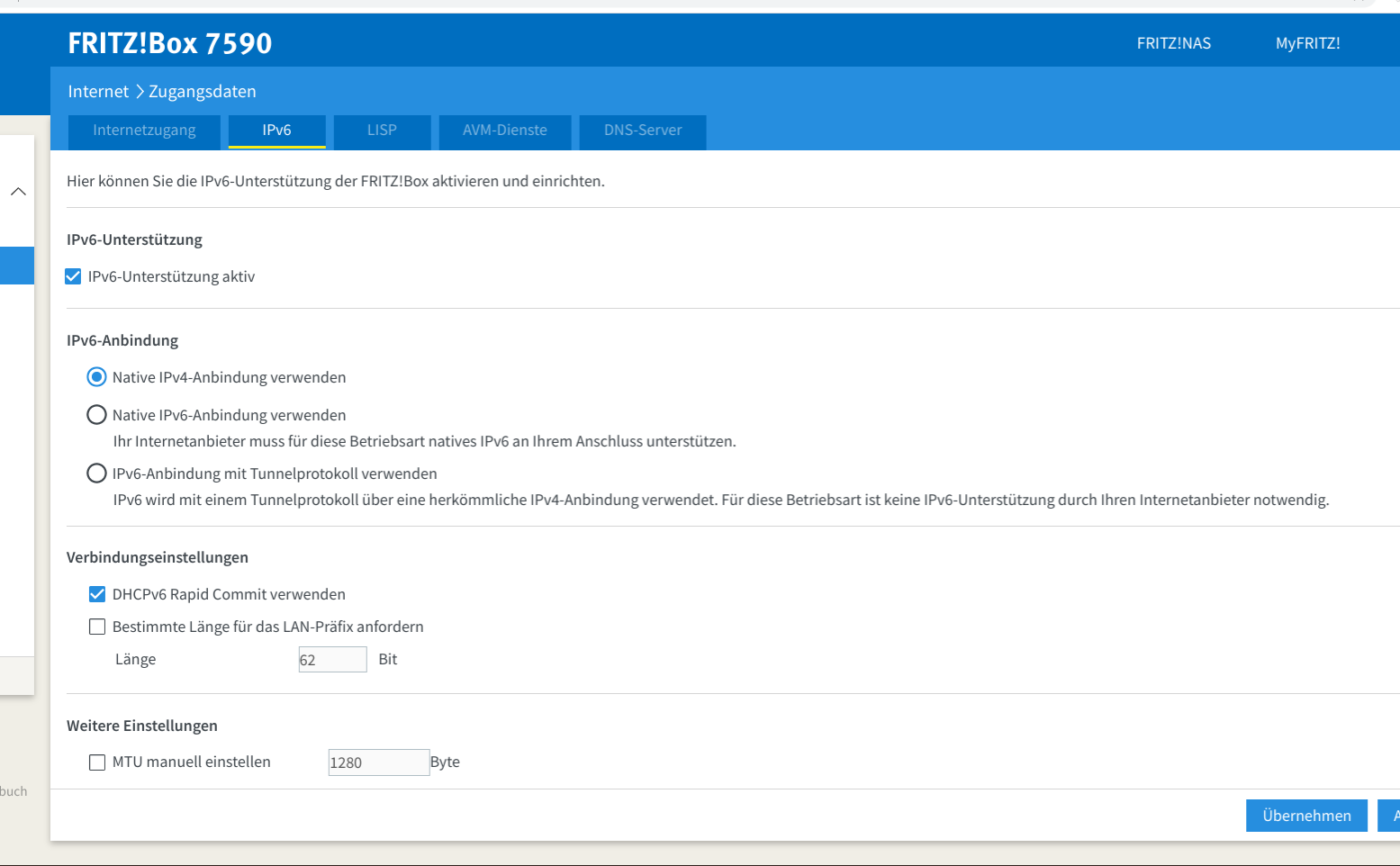Click the Übernehmen button
This screenshot has width=1400, height=866.
coord(1306,816)
